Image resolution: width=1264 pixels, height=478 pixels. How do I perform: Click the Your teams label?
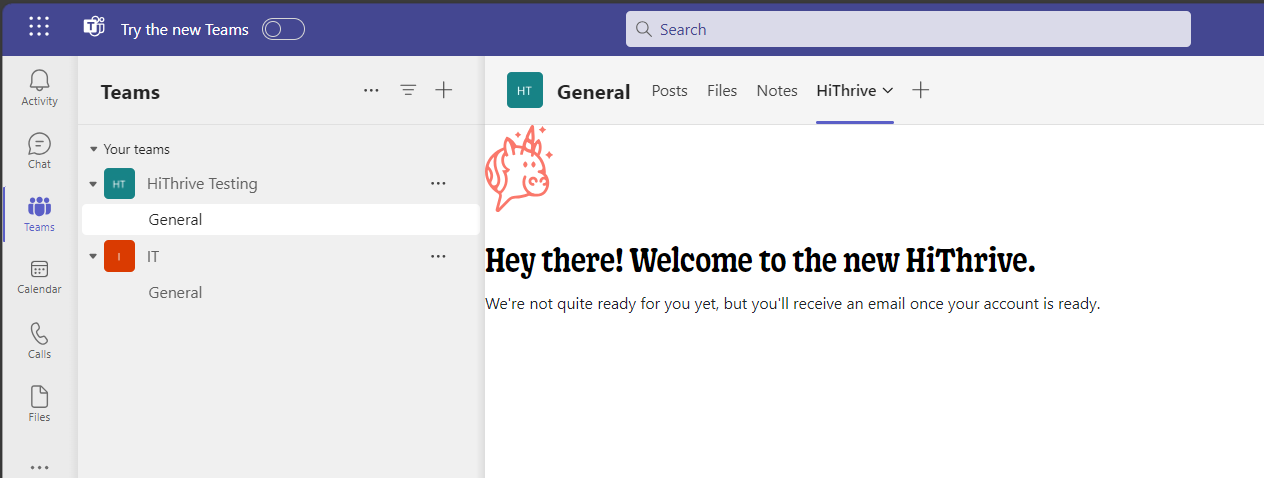coord(137,149)
